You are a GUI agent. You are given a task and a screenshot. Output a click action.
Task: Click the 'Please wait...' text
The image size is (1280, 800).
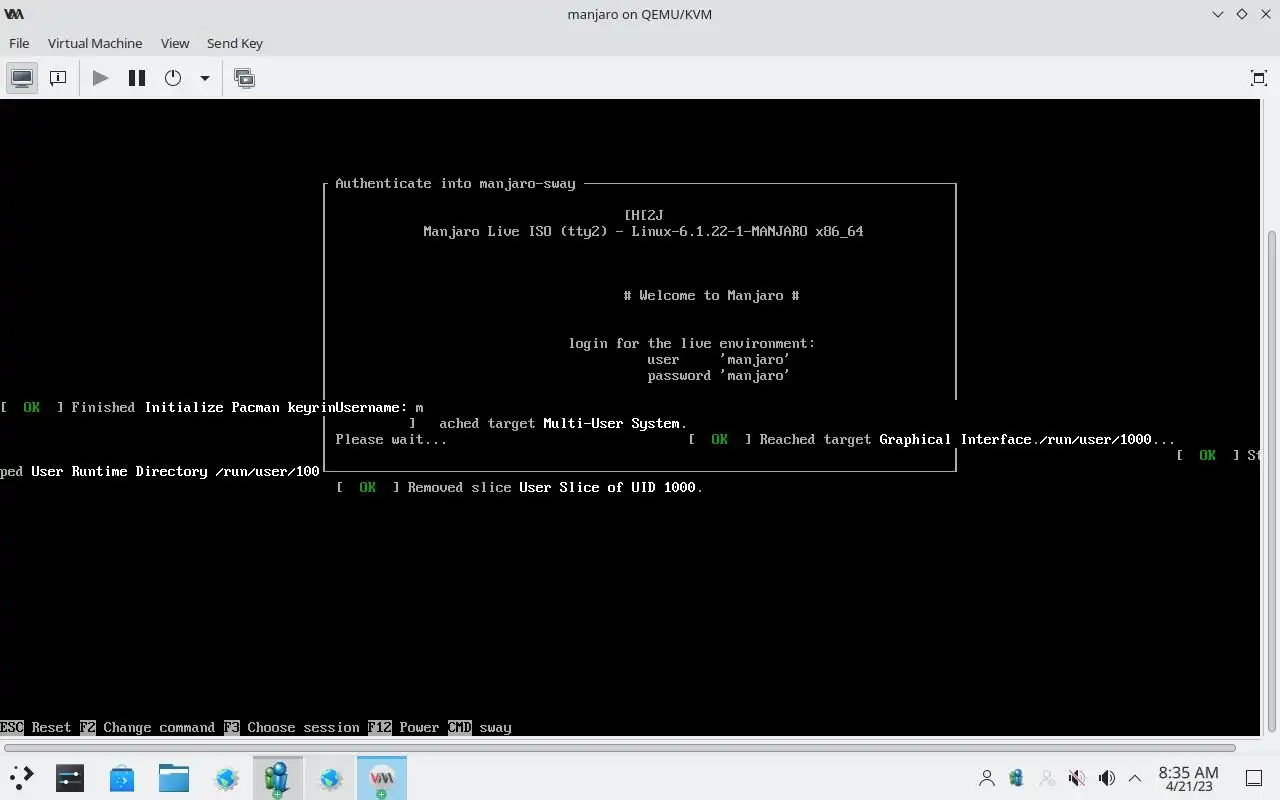[x=391, y=439]
